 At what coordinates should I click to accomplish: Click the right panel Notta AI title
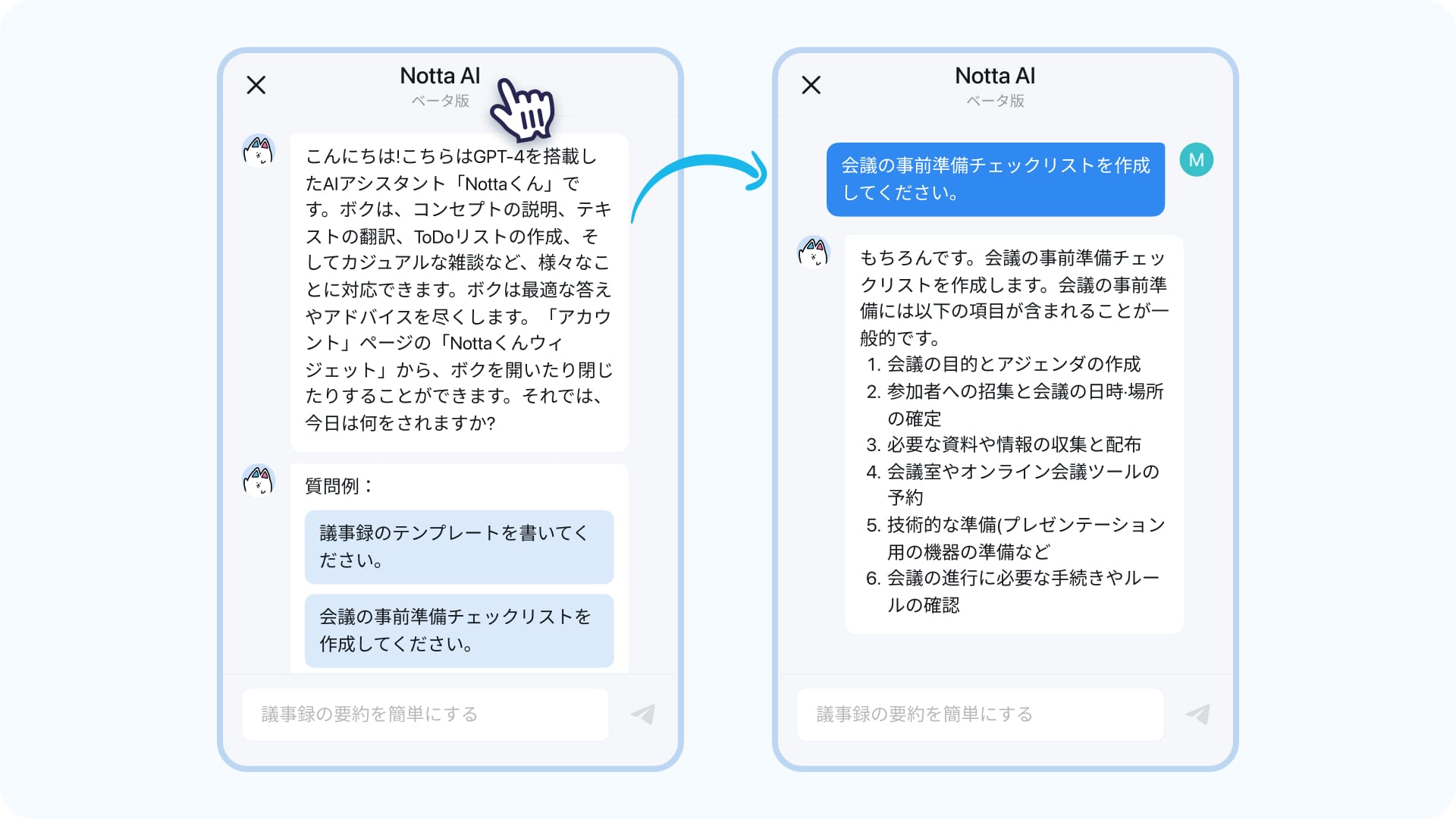[x=996, y=76]
